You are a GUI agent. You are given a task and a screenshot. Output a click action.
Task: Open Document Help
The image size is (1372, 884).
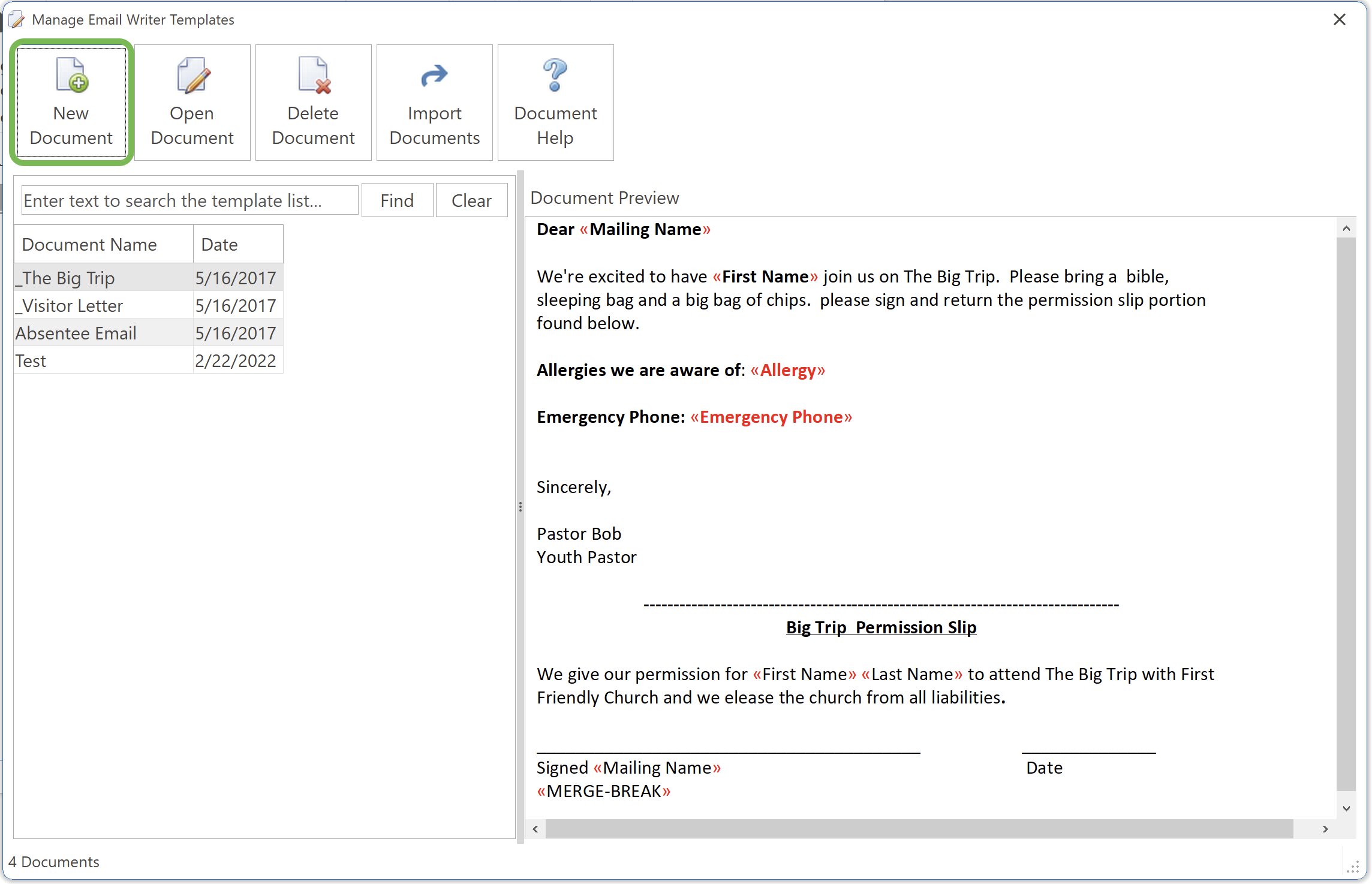pos(555,101)
